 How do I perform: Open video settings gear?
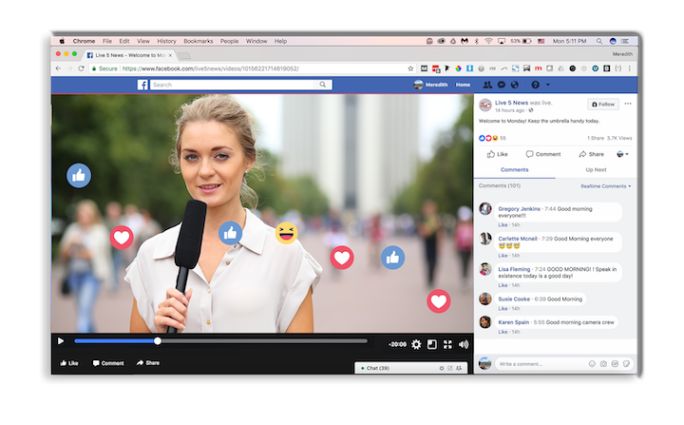click(x=416, y=344)
